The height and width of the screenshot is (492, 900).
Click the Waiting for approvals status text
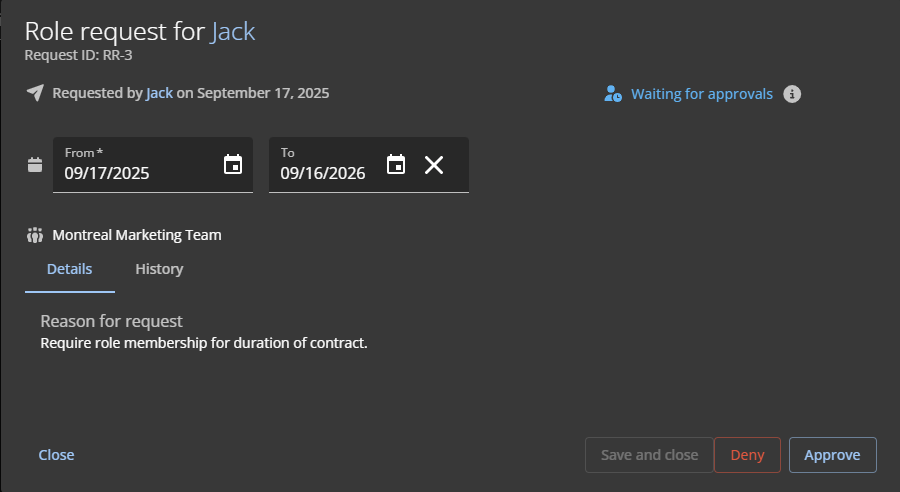coord(701,94)
